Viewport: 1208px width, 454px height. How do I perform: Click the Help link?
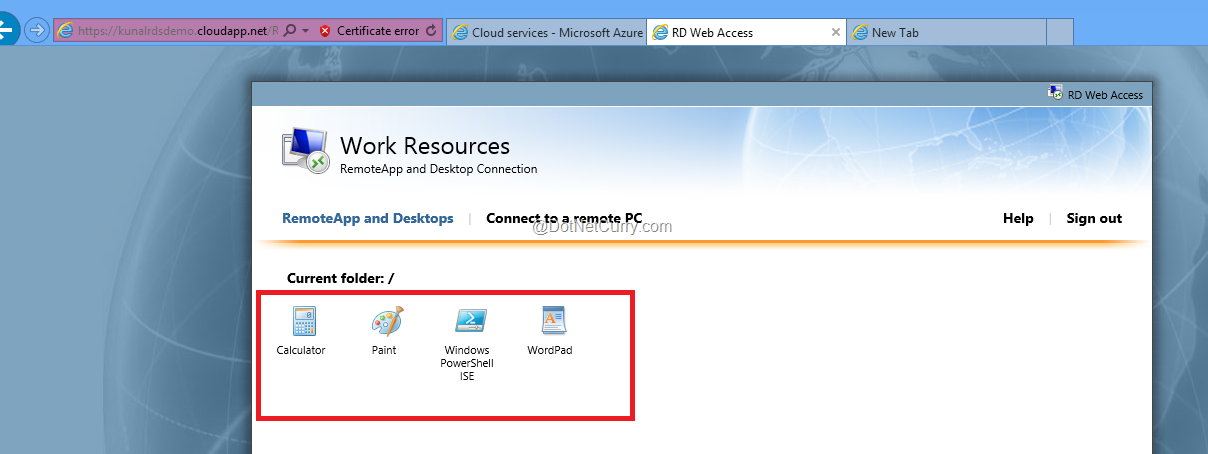[1018, 218]
